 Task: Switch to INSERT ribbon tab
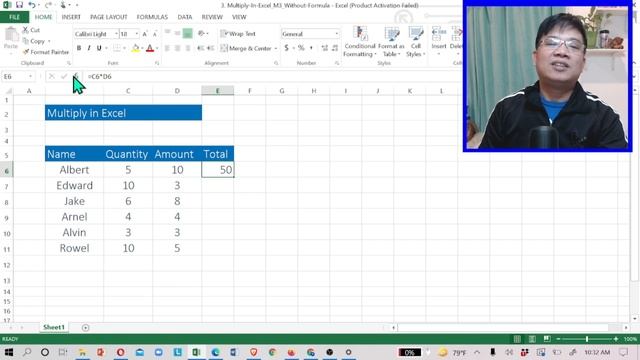[x=71, y=17]
